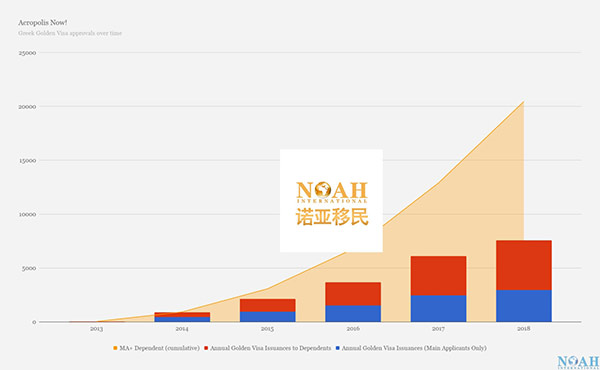The width and height of the screenshot is (600, 370).
Task: Select the 2015 red dependents bar
Action: [x=267, y=305]
